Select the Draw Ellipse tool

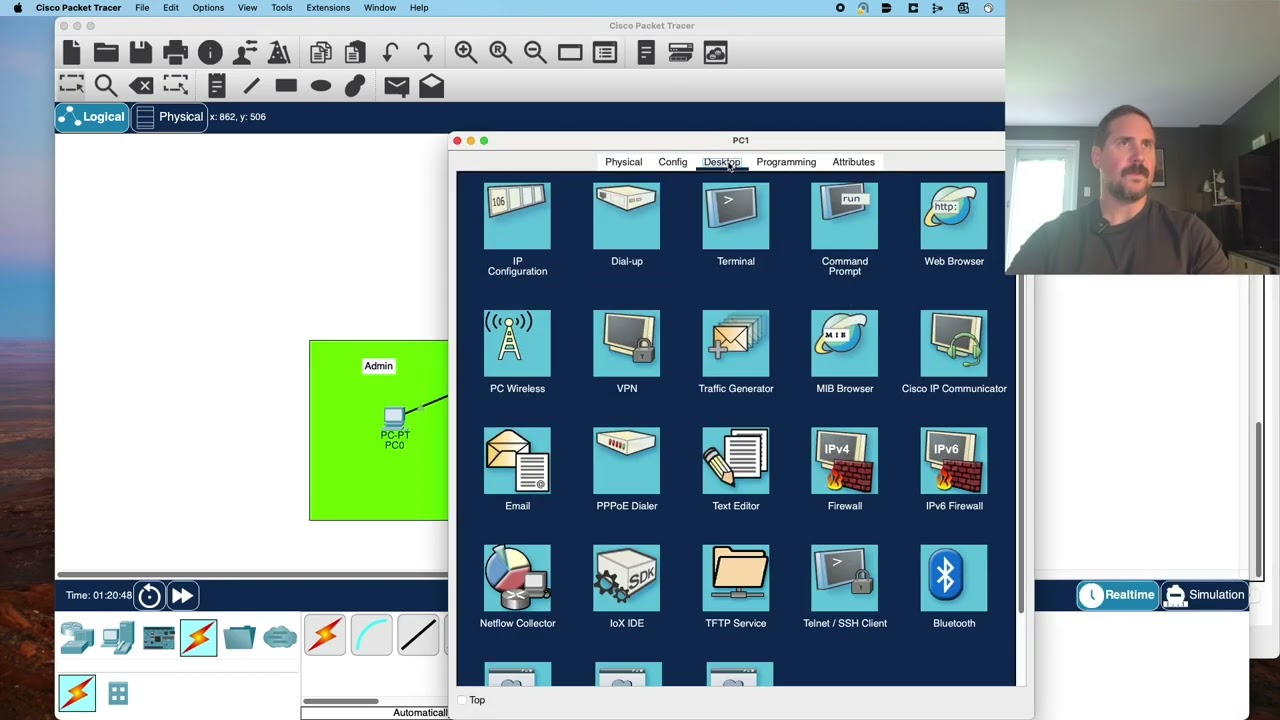pos(320,86)
